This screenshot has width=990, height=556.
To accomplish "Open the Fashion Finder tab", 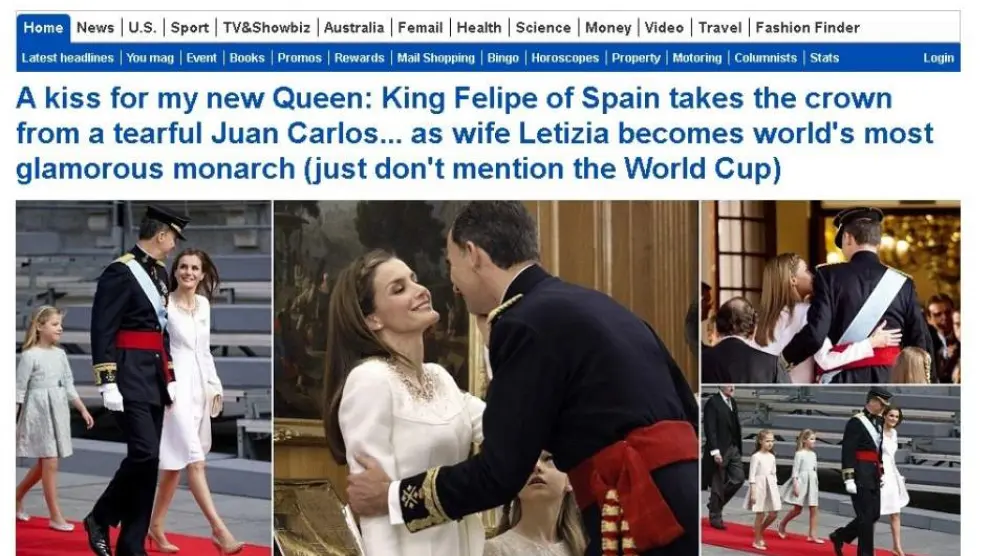I will coord(808,28).
